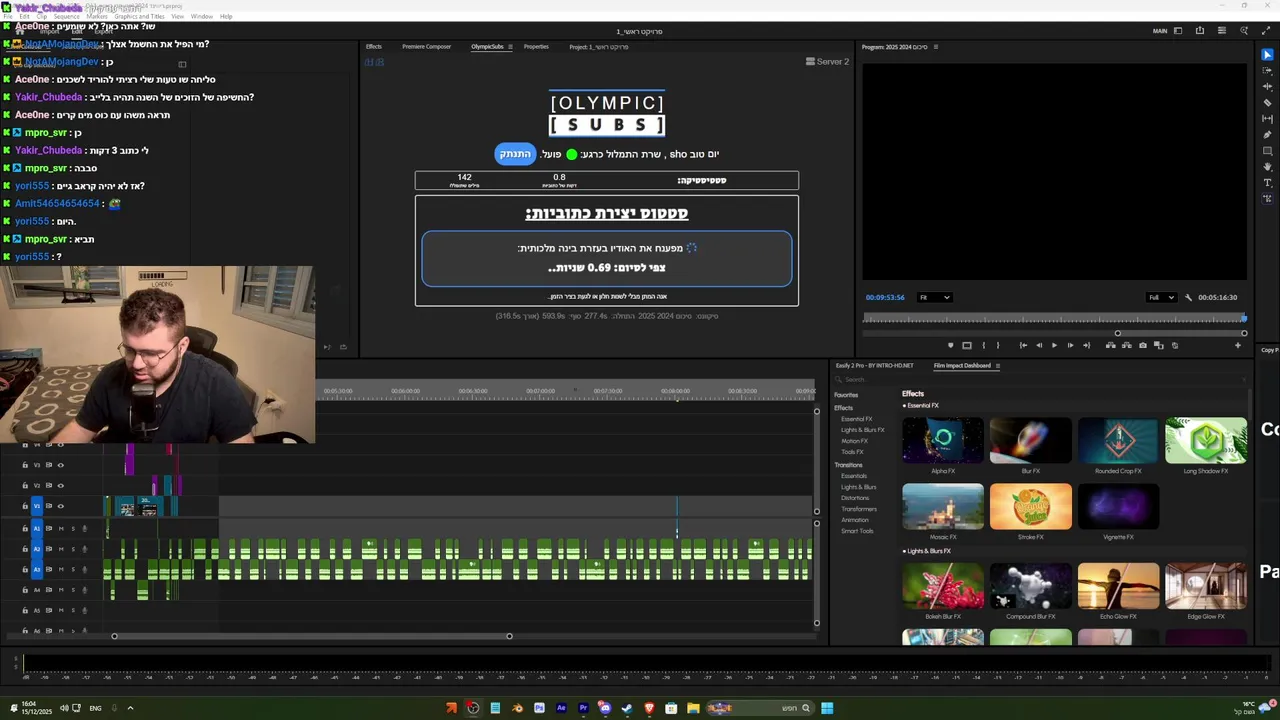Mute audio track A1
Screen dimensions: 1280x720
(61, 529)
